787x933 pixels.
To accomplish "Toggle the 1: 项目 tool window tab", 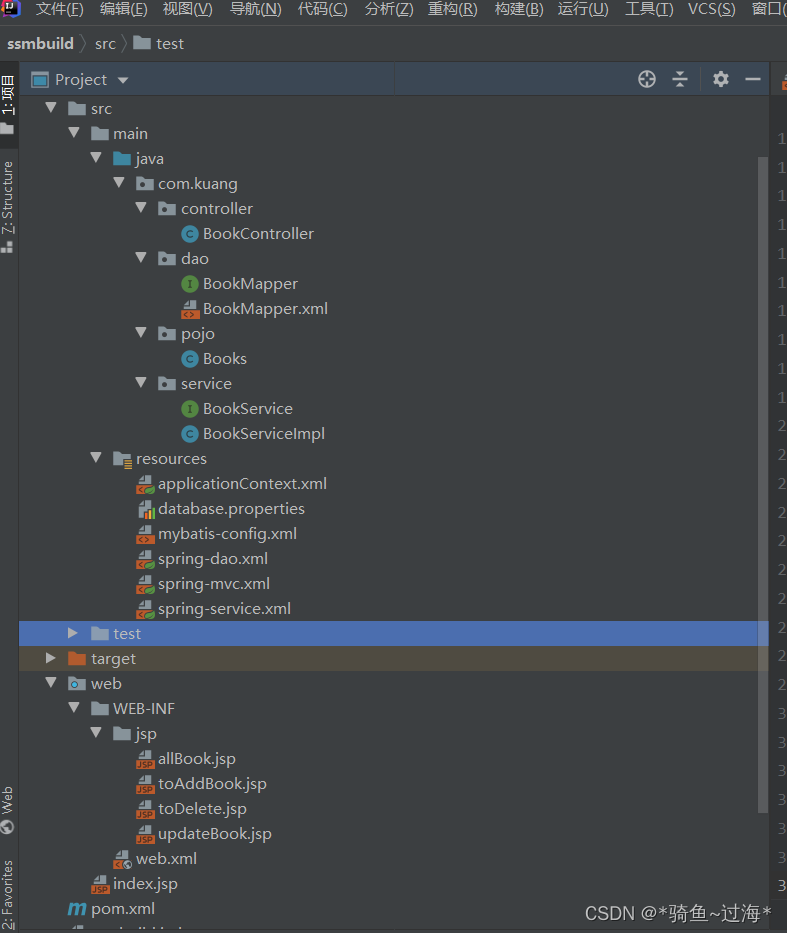I will [x=8, y=104].
